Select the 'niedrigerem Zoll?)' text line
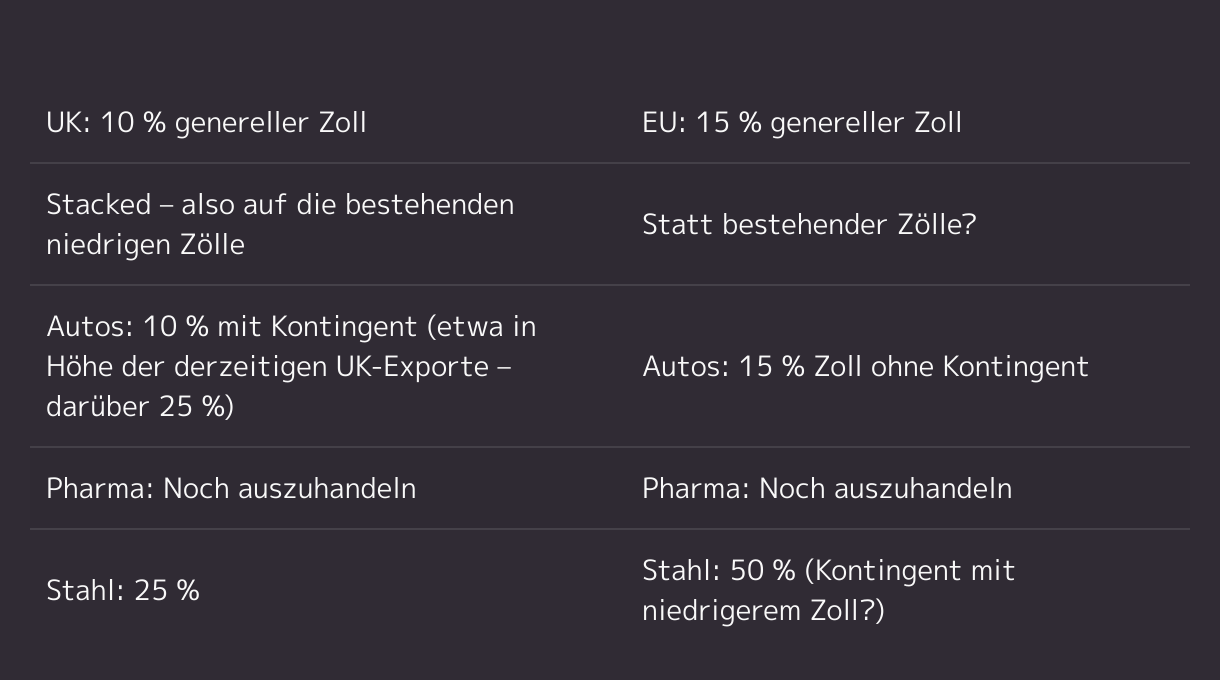 [763, 610]
